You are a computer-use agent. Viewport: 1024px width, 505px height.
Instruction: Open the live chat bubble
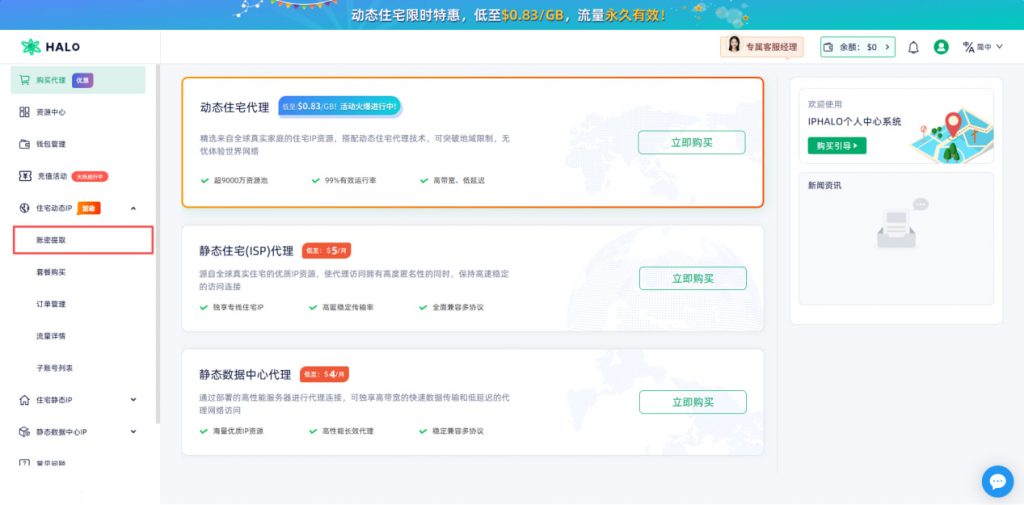(x=997, y=481)
